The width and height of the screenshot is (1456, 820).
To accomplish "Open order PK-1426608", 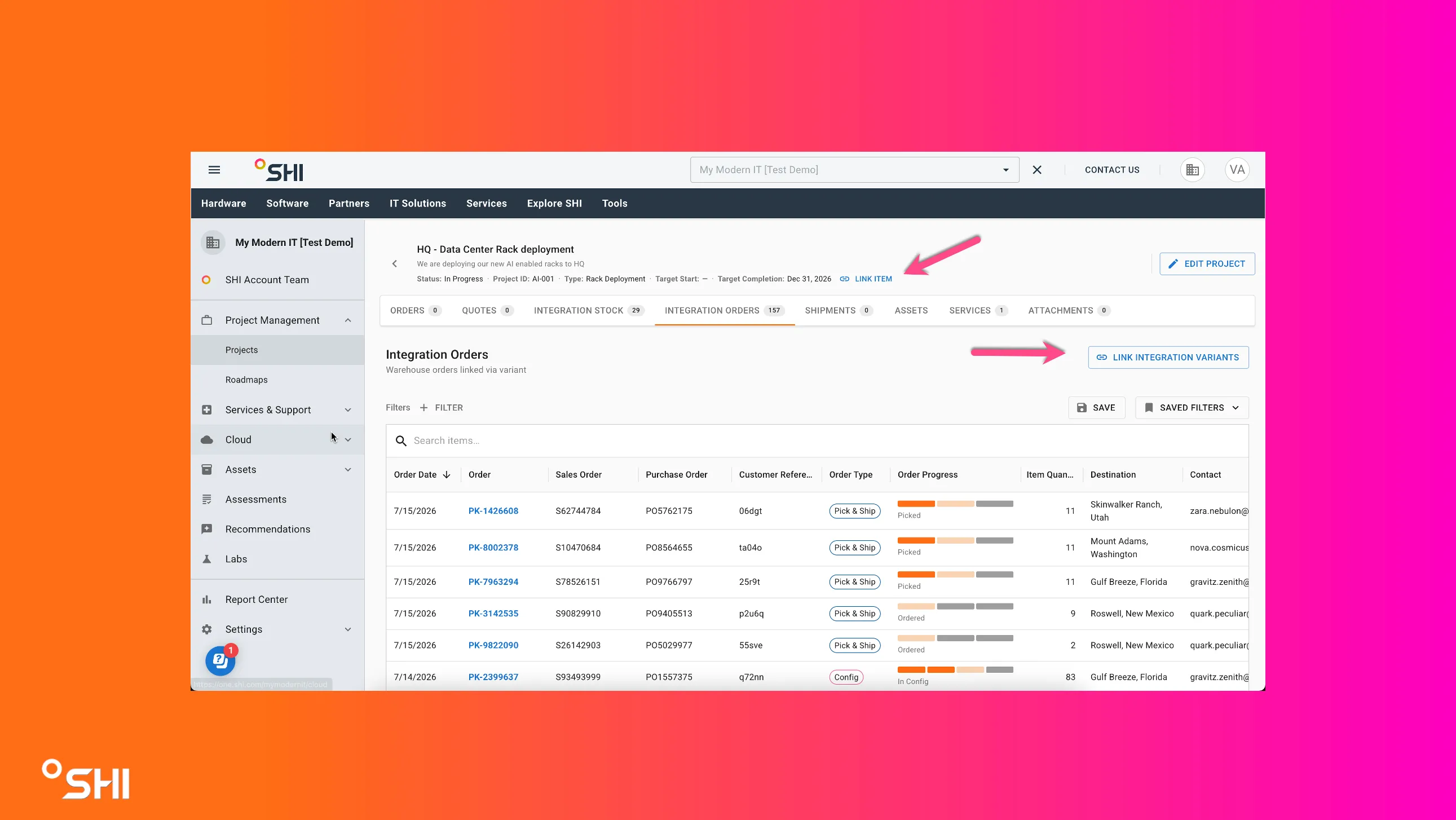I will coord(493,511).
